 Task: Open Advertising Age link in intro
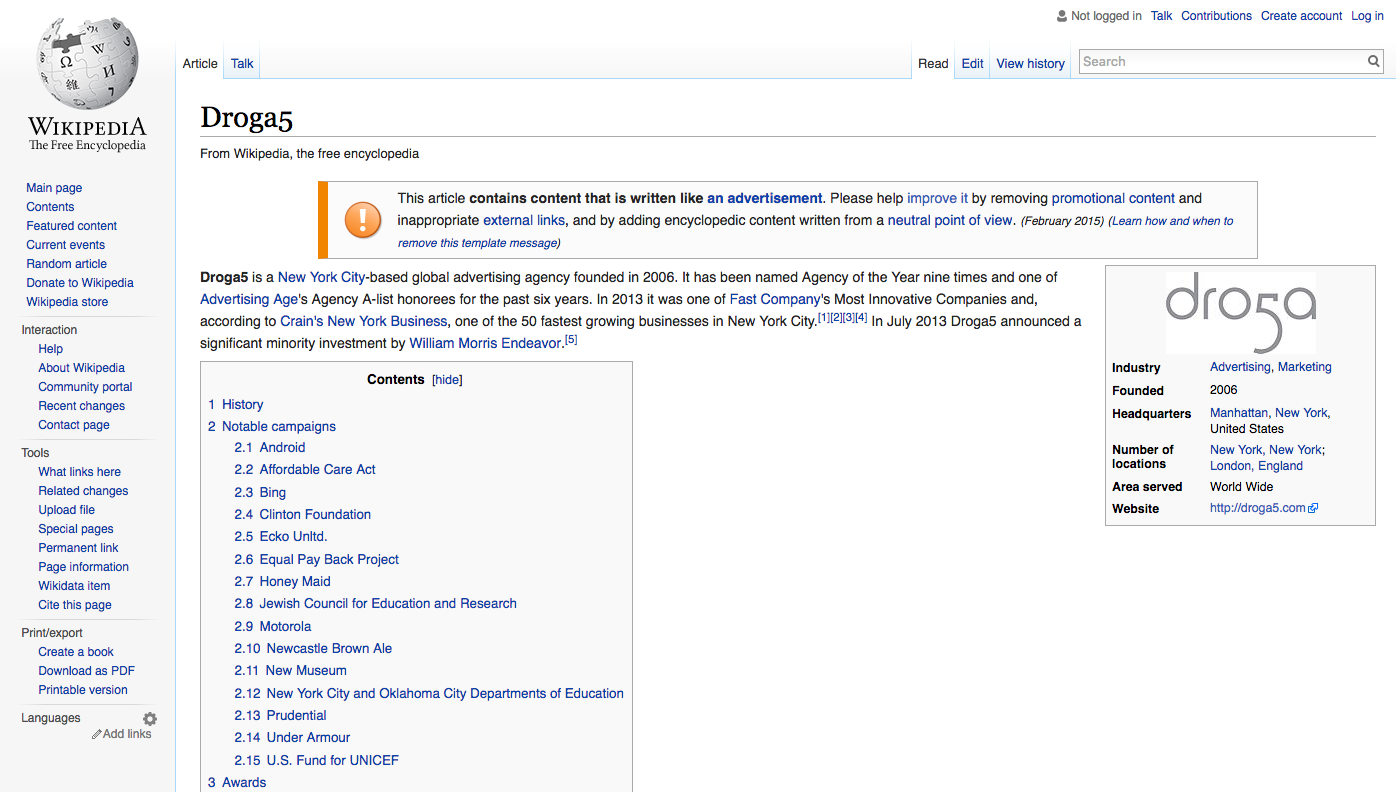pyautogui.click(x=249, y=299)
